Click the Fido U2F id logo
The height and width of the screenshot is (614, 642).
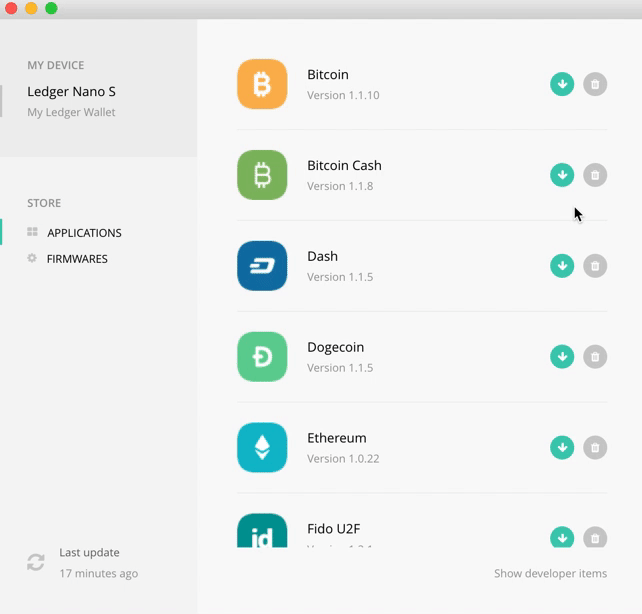(x=262, y=531)
